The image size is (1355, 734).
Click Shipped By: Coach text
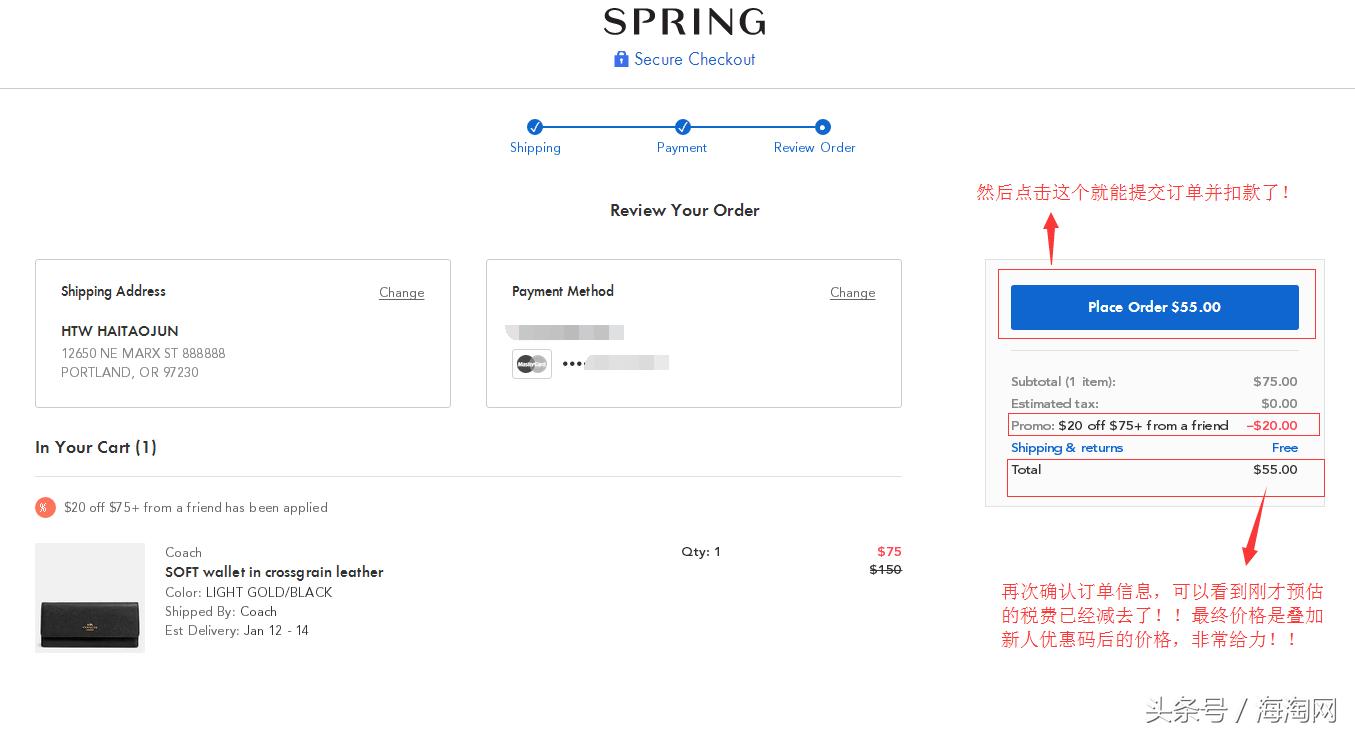click(x=221, y=611)
